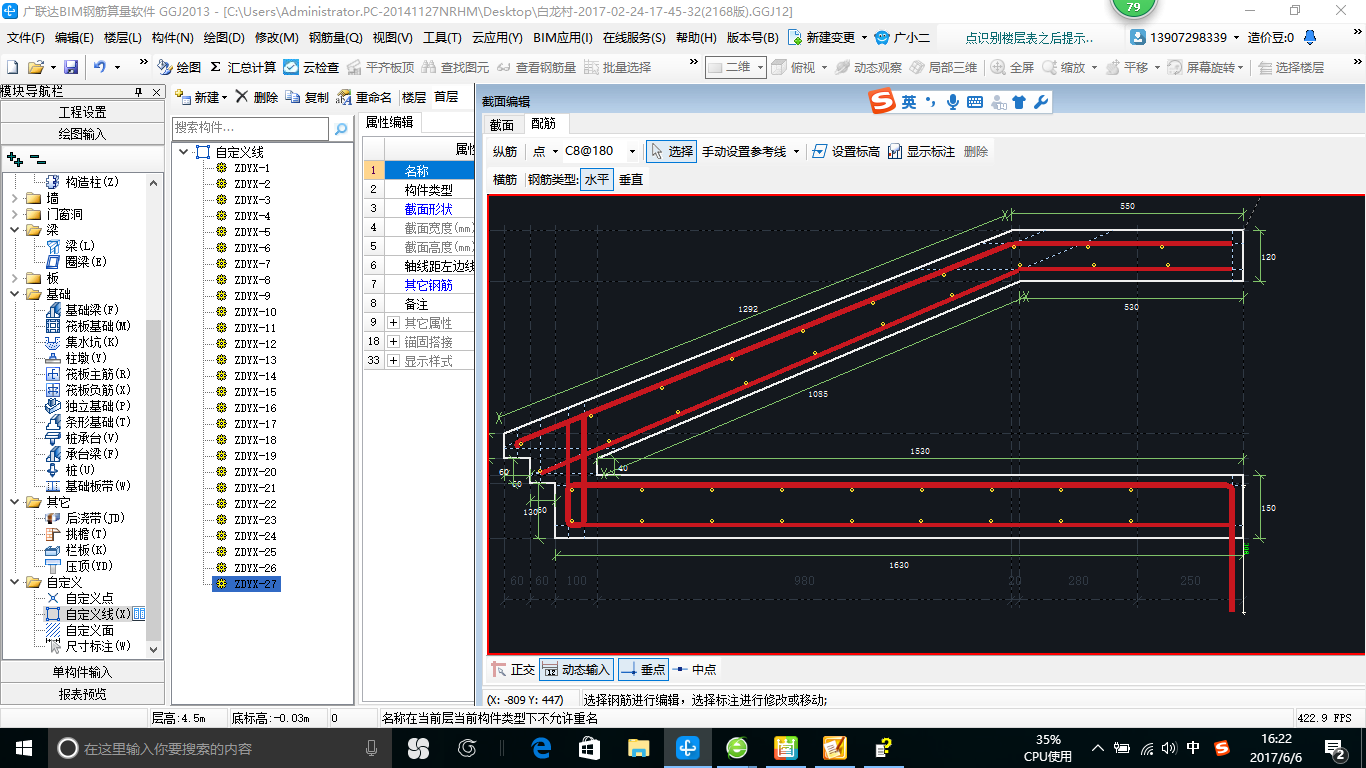Expand the 墙 tree node
Viewport: 1366px width, 768px height.
pos(14,198)
